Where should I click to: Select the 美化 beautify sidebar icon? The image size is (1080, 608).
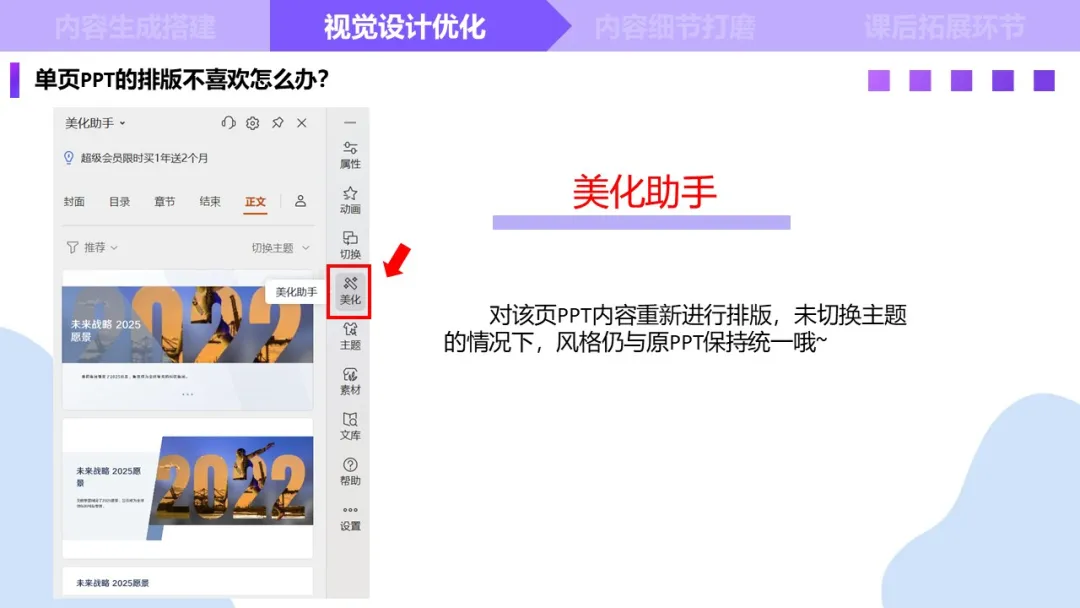[x=350, y=291]
